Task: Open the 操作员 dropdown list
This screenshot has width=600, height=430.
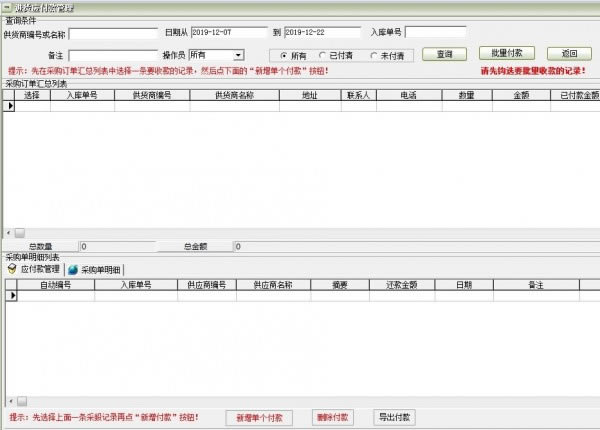Action: 238,55
